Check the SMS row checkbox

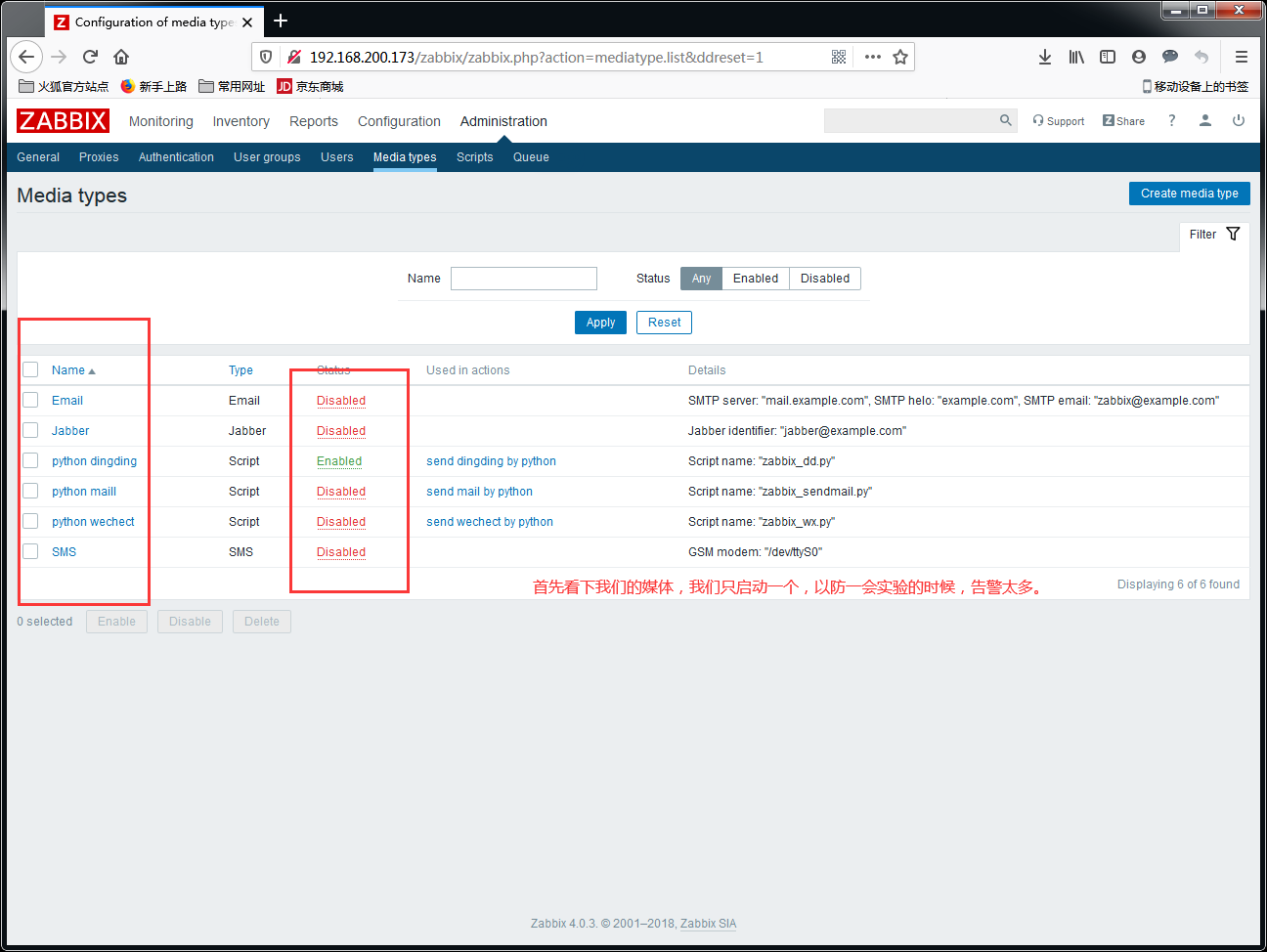pyautogui.click(x=30, y=551)
